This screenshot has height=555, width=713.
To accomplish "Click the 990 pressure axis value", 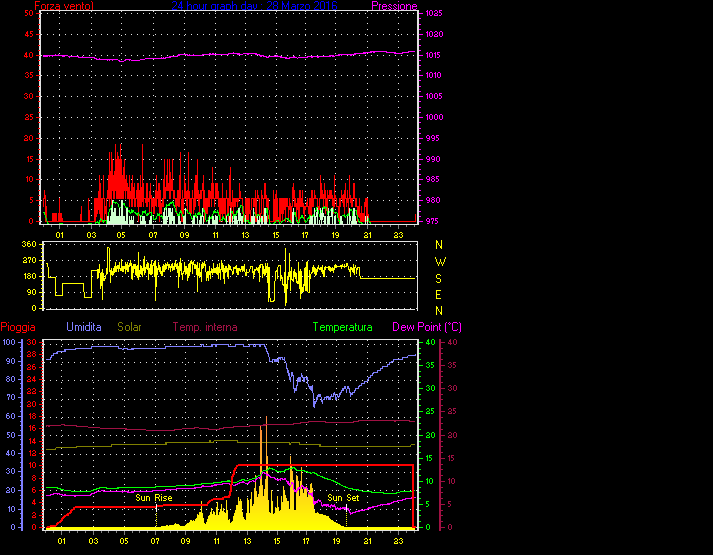I will (x=433, y=159).
